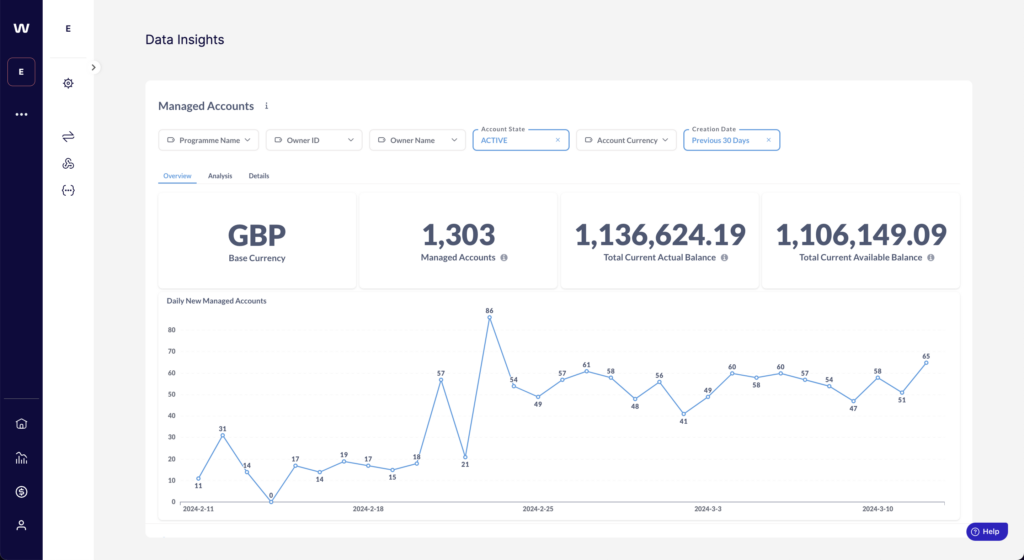Go to home using house icon
The height and width of the screenshot is (560, 1024).
21,423
